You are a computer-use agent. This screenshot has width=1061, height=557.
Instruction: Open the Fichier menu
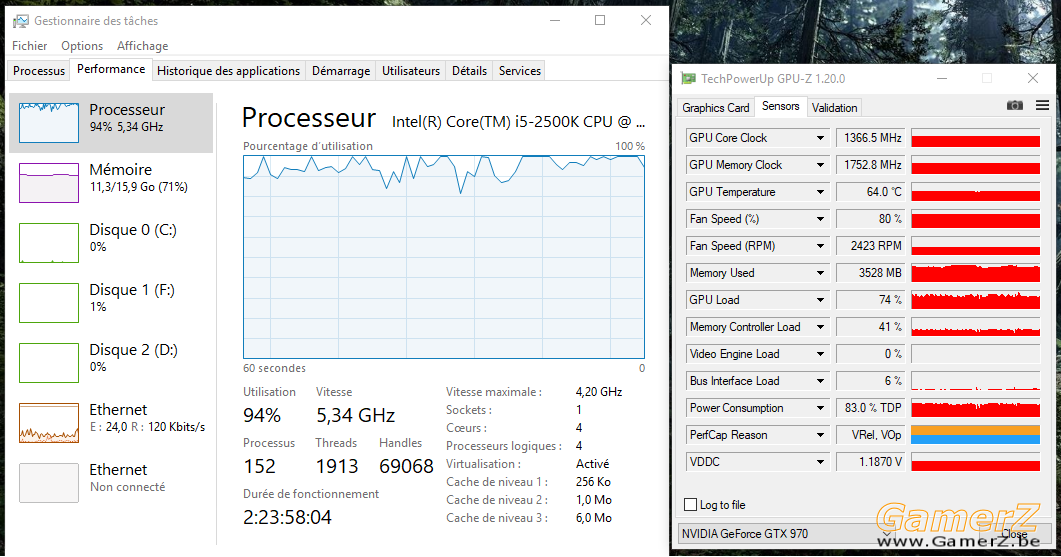coord(30,46)
